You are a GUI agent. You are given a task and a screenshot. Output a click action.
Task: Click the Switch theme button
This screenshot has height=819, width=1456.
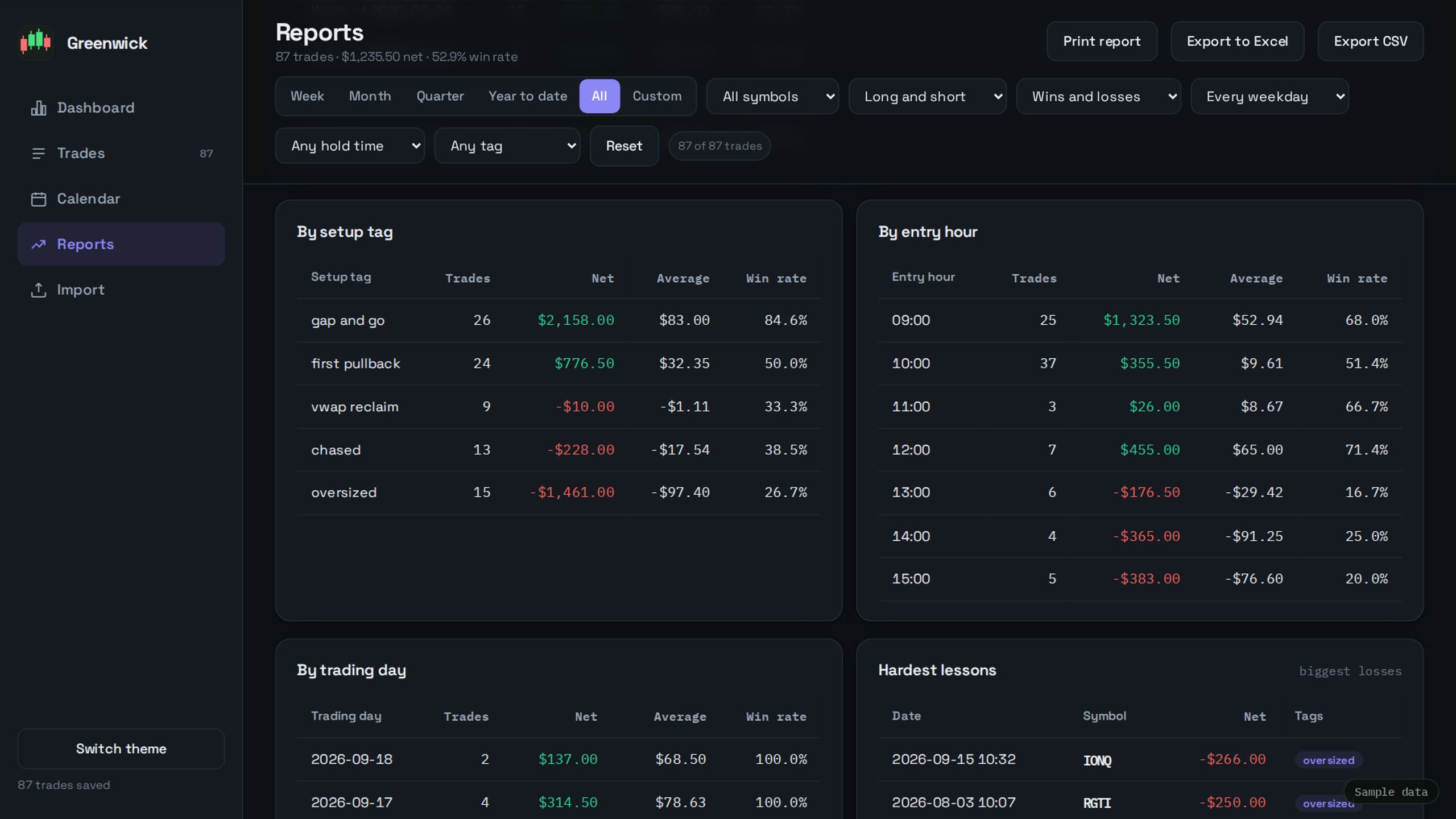[121, 749]
